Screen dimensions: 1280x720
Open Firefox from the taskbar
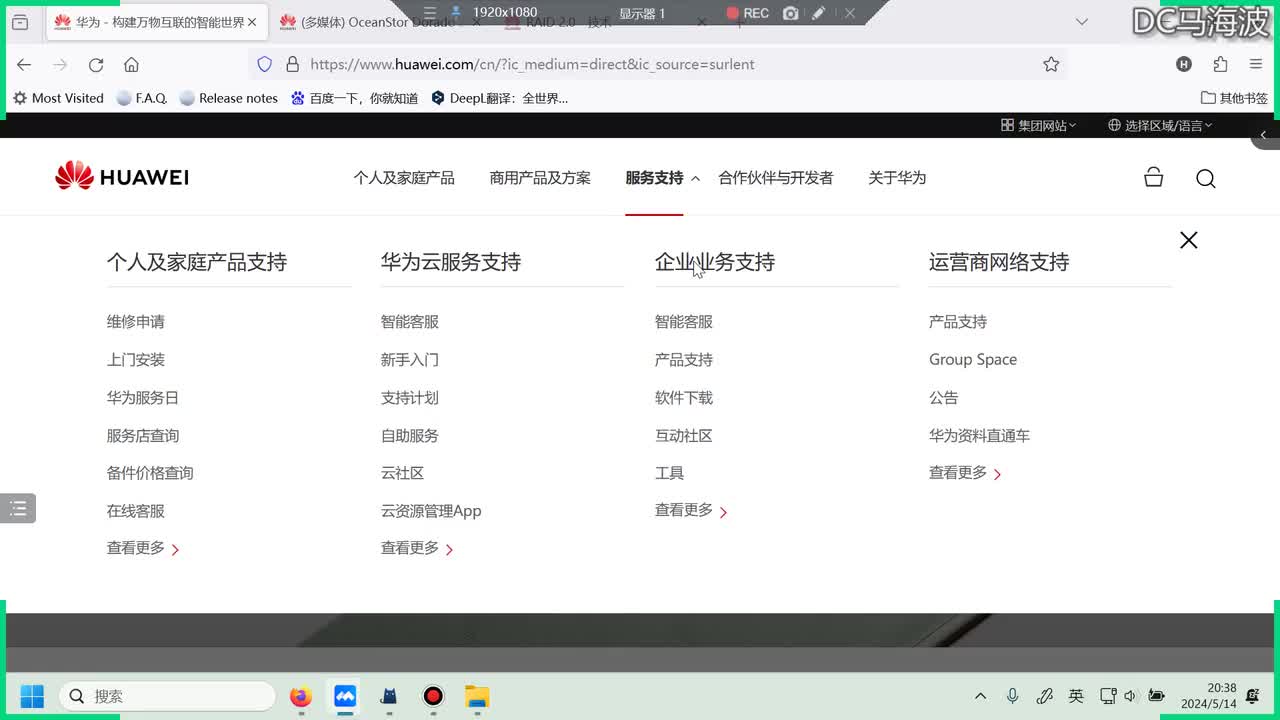301,696
